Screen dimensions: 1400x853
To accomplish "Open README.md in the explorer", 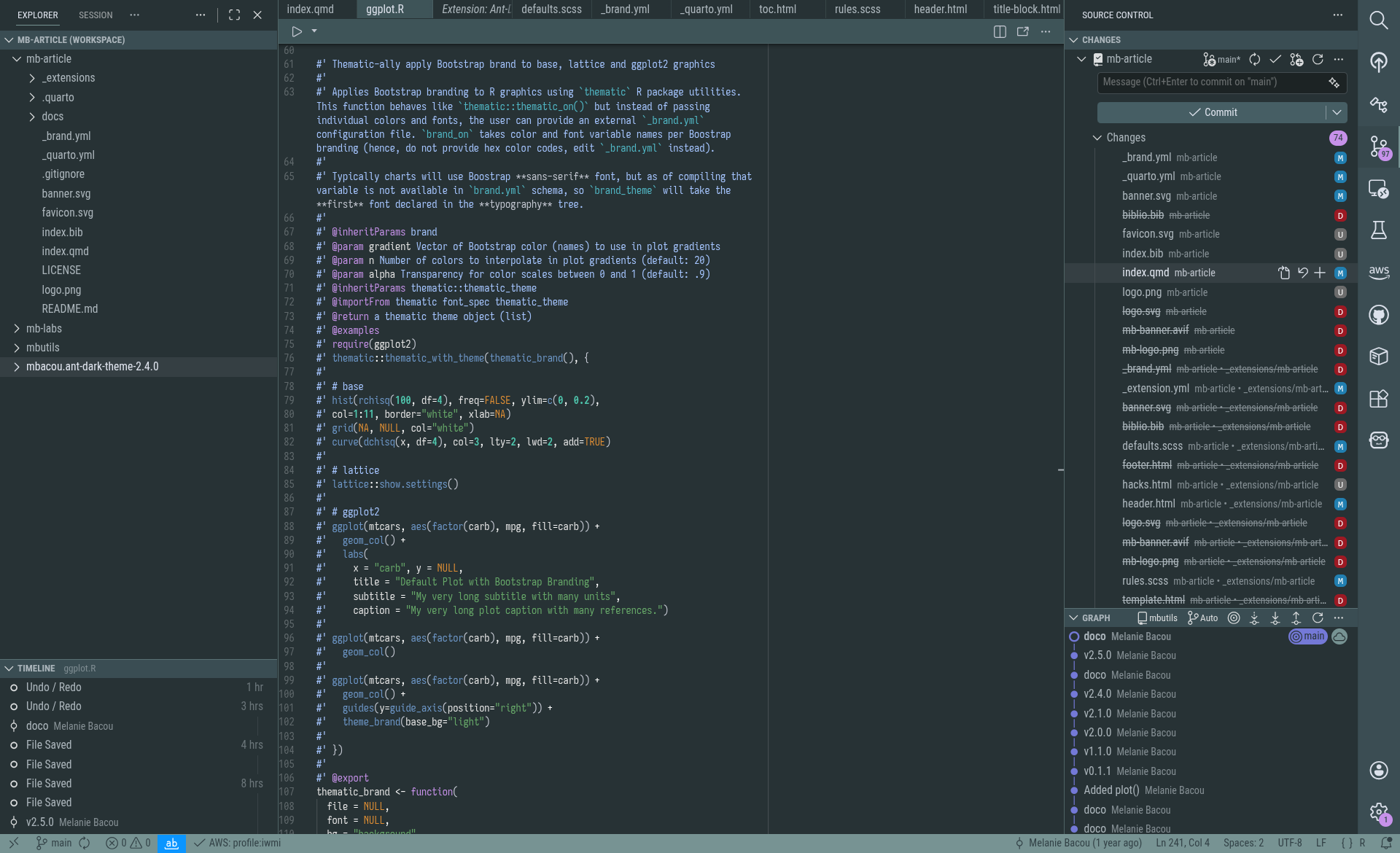I will pos(70,309).
